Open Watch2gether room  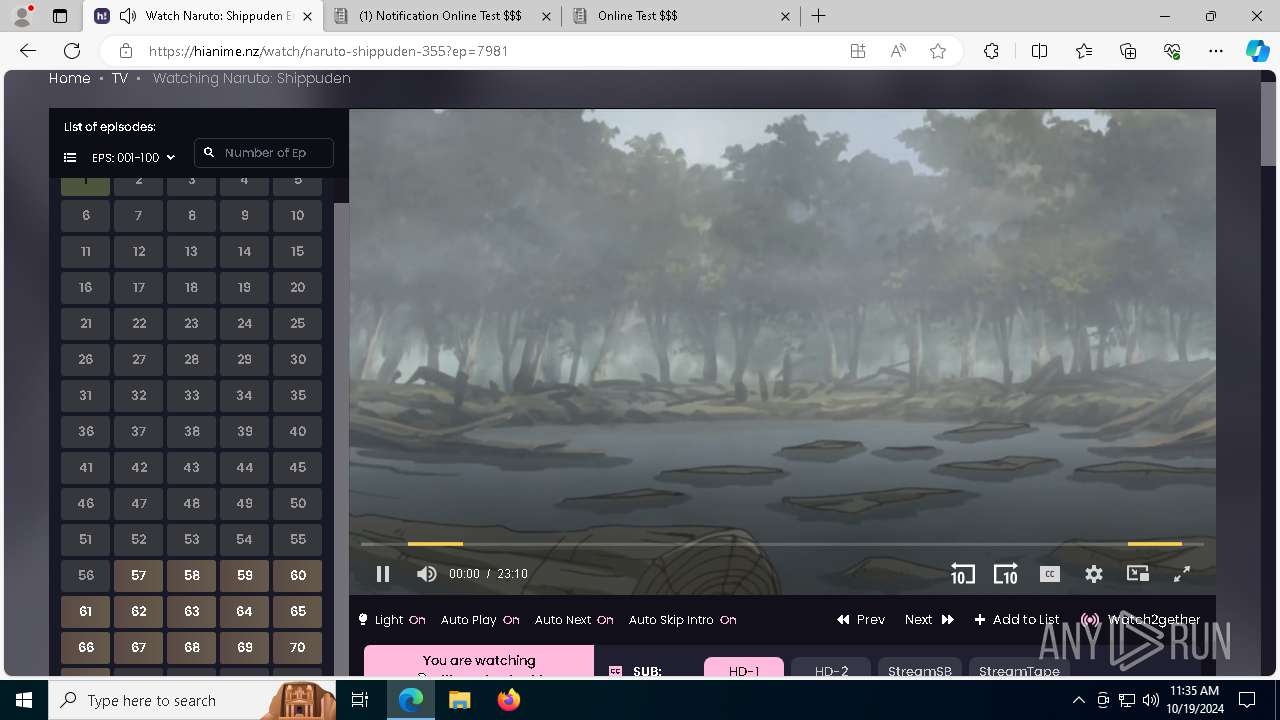(1141, 620)
